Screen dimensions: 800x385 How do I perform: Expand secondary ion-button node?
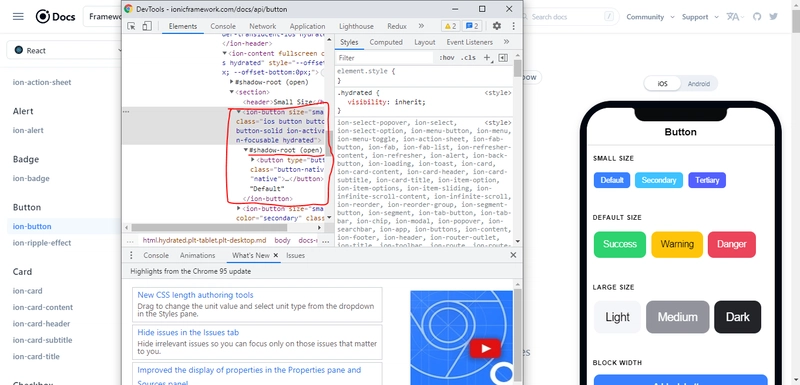point(240,209)
